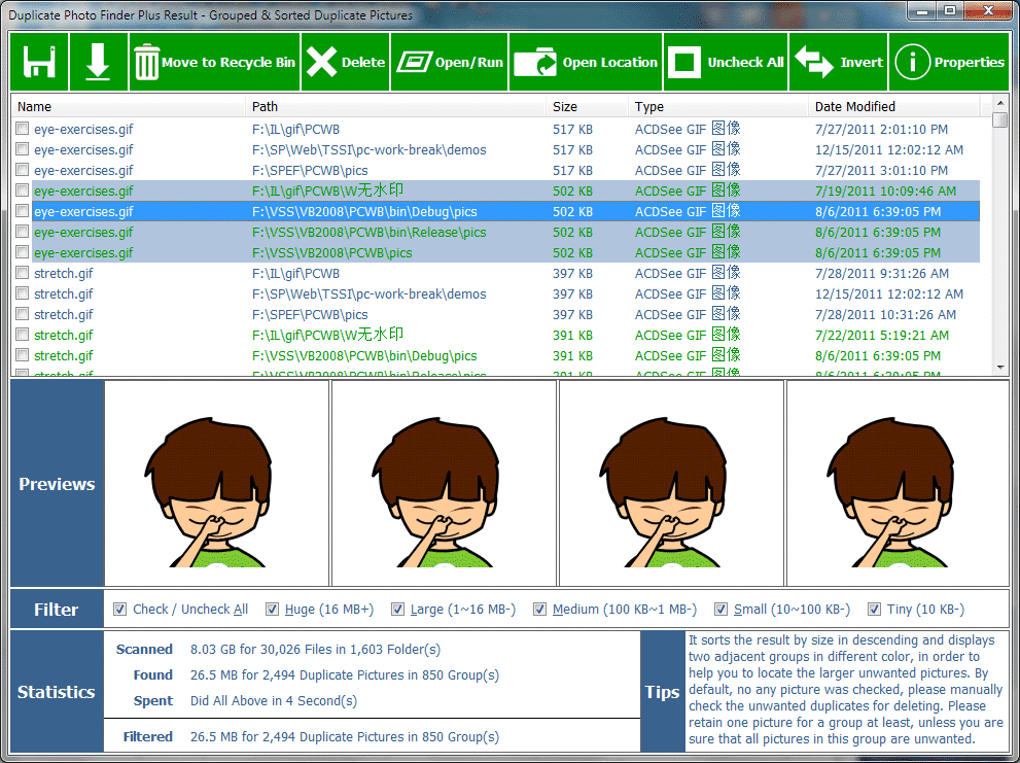Minimize the Duplicate Photo Finder window
The height and width of the screenshot is (763, 1020).
(921, 10)
